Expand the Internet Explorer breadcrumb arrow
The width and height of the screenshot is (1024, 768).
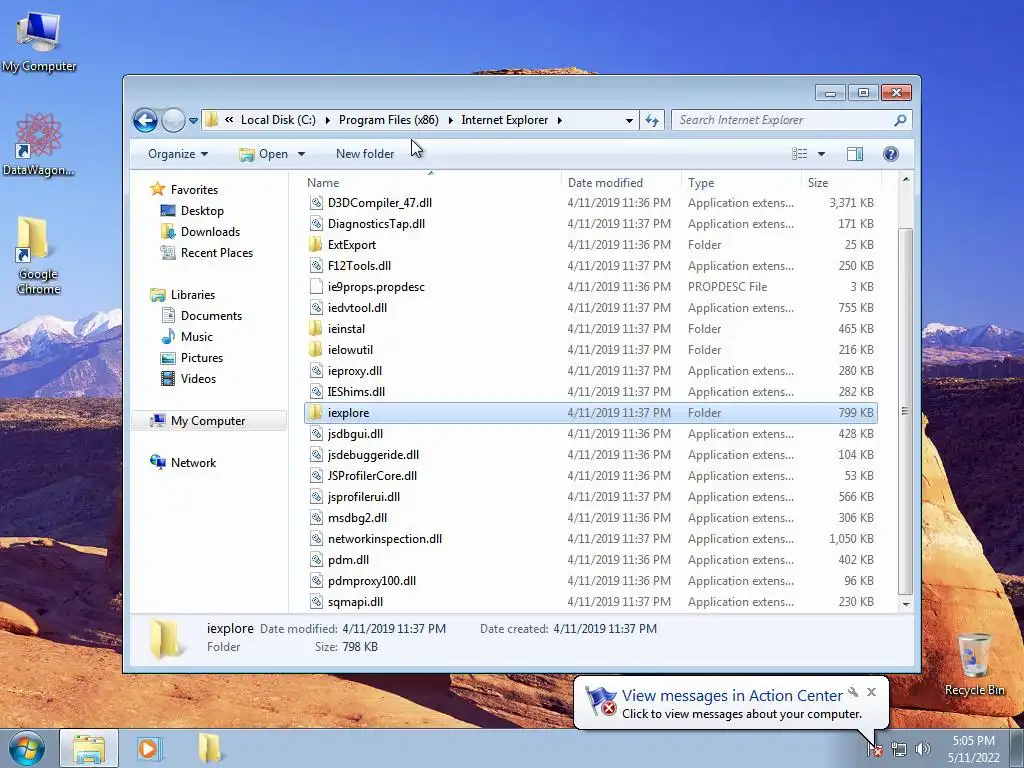tap(560, 120)
